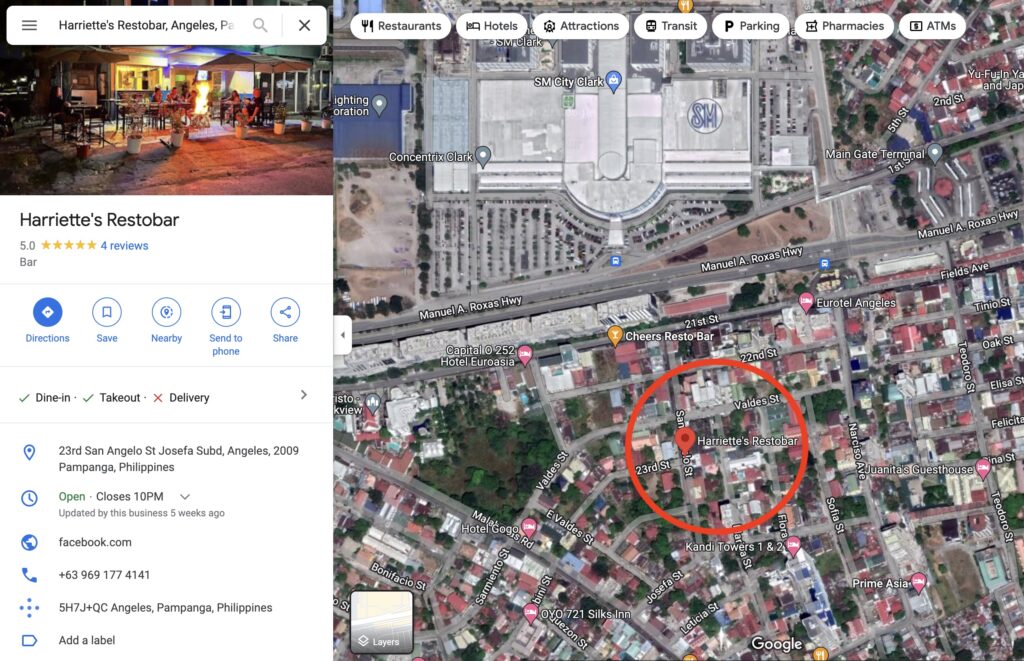Copy the 23rd San Angelo St address
The image size is (1024, 661).
point(179,459)
